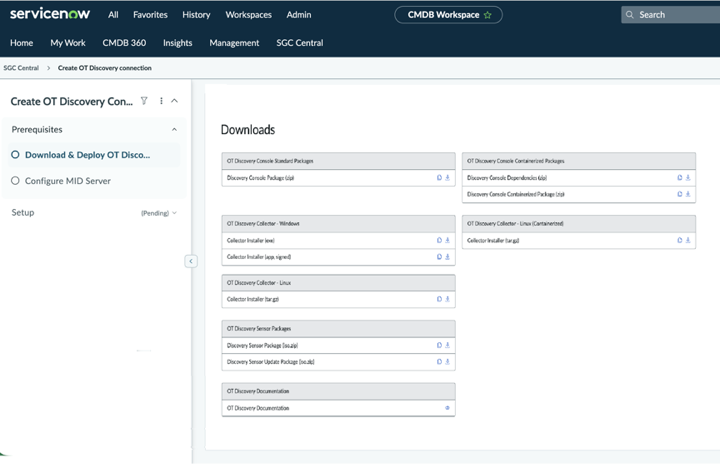Open the Favorites menu
Image resolution: width=720 pixels, height=468 pixels.
coord(150,15)
